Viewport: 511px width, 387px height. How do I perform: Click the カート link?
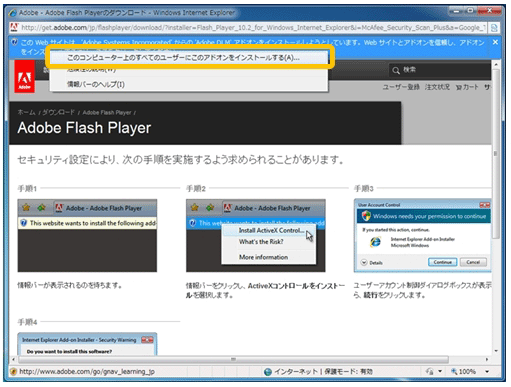click(x=467, y=87)
